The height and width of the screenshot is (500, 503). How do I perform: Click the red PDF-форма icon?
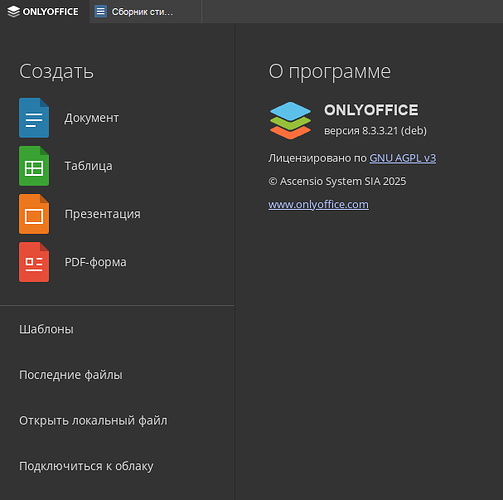coord(34,262)
